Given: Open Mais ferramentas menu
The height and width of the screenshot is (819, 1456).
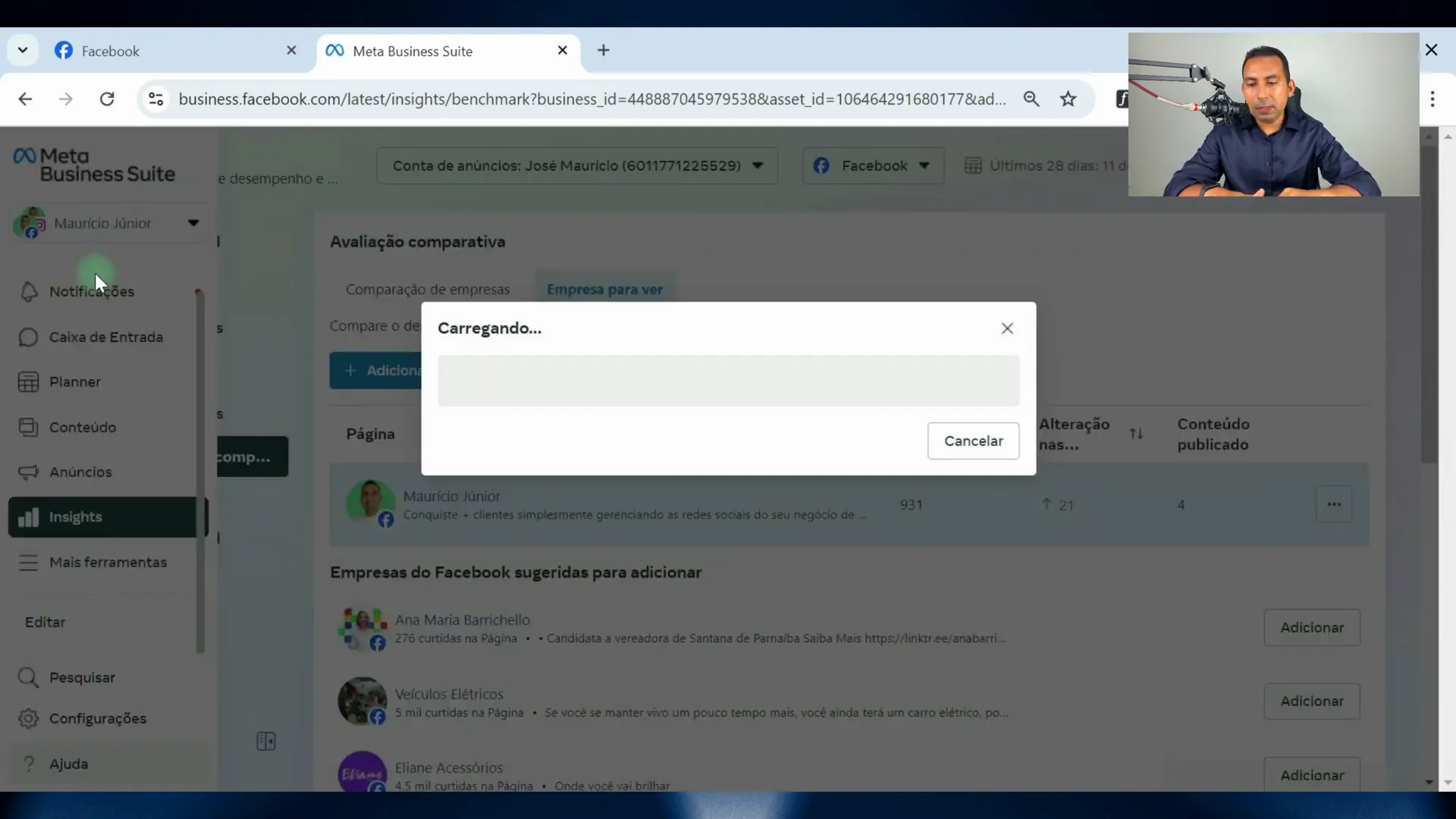Looking at the screenshot, I should (x=108, y=562).
